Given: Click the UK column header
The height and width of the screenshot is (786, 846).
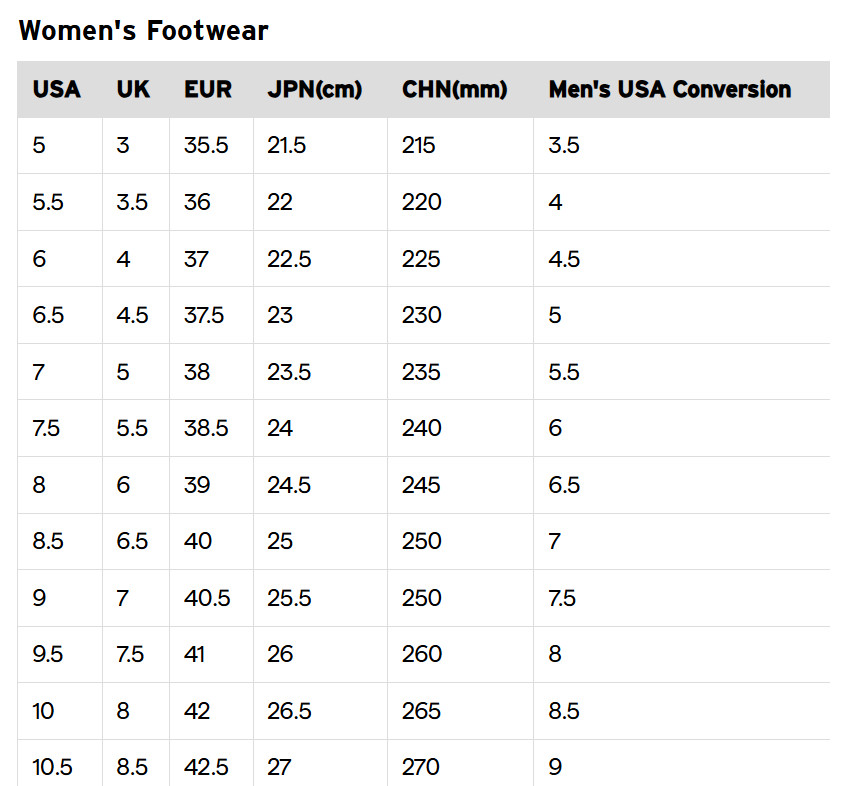Looking at the screenshot, I should [133, 89].
